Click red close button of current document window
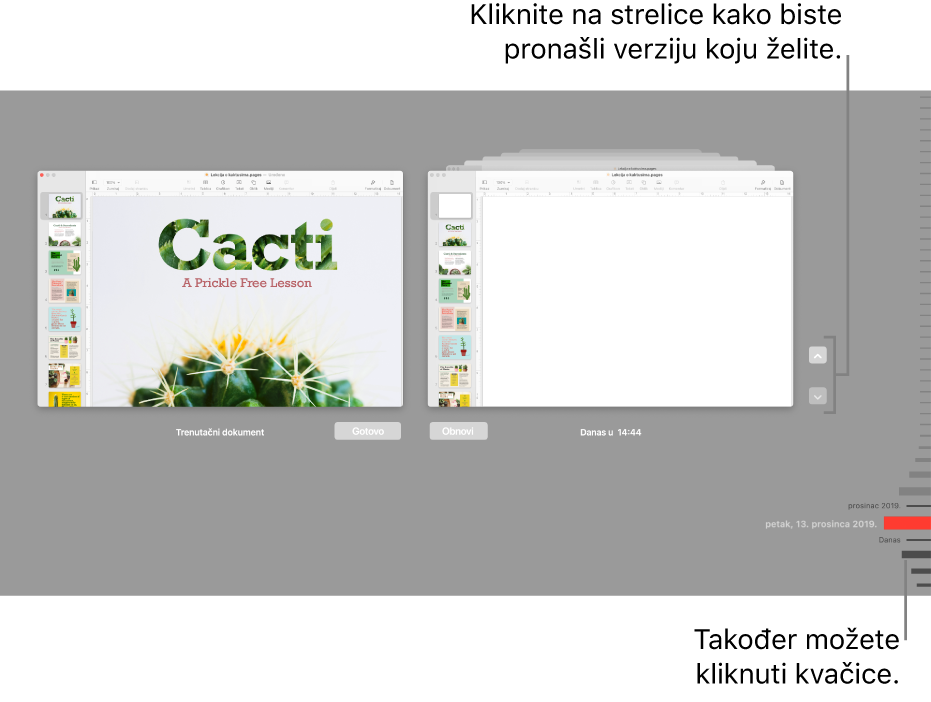The width and height of the screenshot is (931, 702). pos(41,175)
